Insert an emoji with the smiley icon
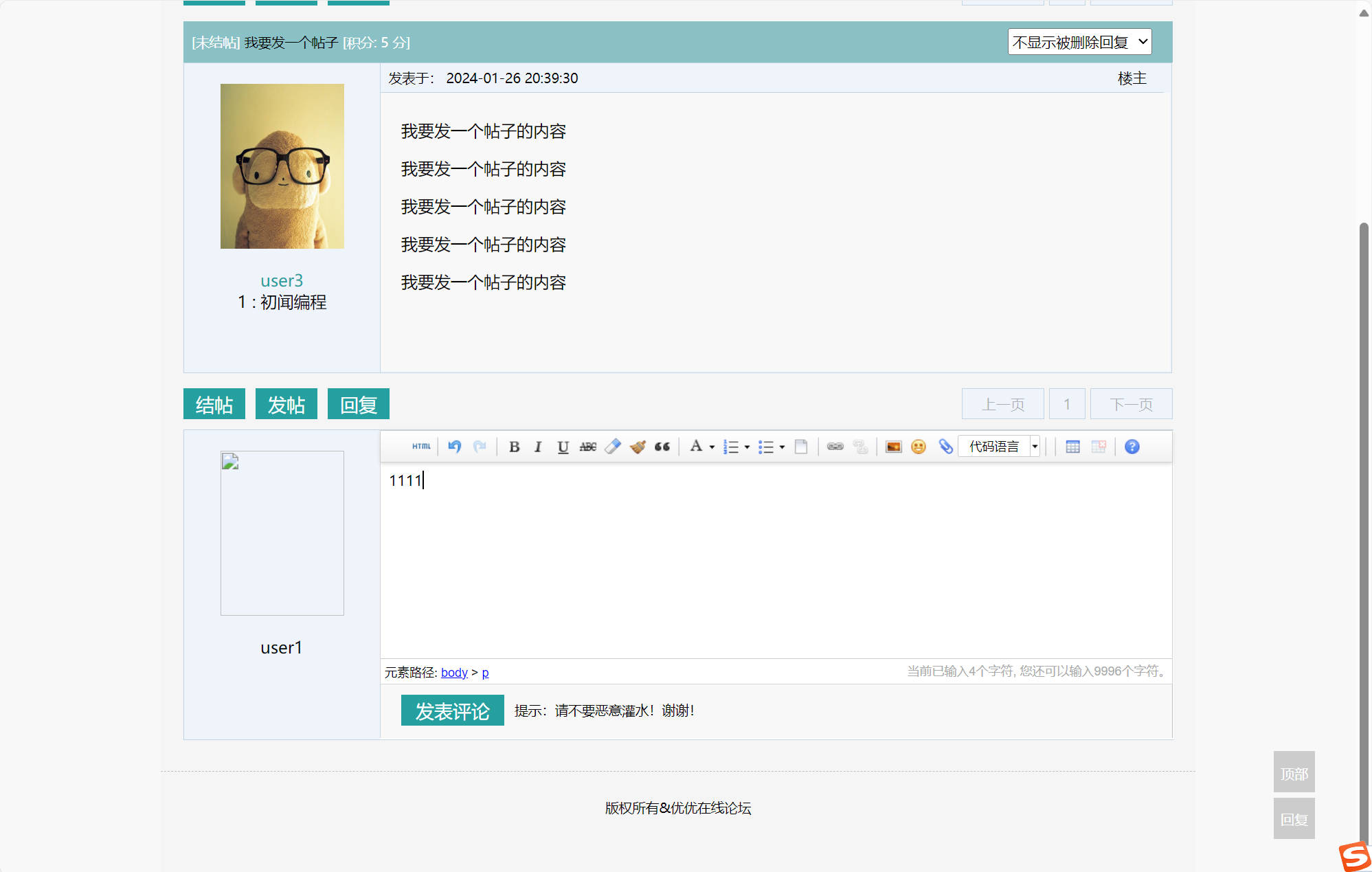The image size is (1372, 872). tap(918, 447)
